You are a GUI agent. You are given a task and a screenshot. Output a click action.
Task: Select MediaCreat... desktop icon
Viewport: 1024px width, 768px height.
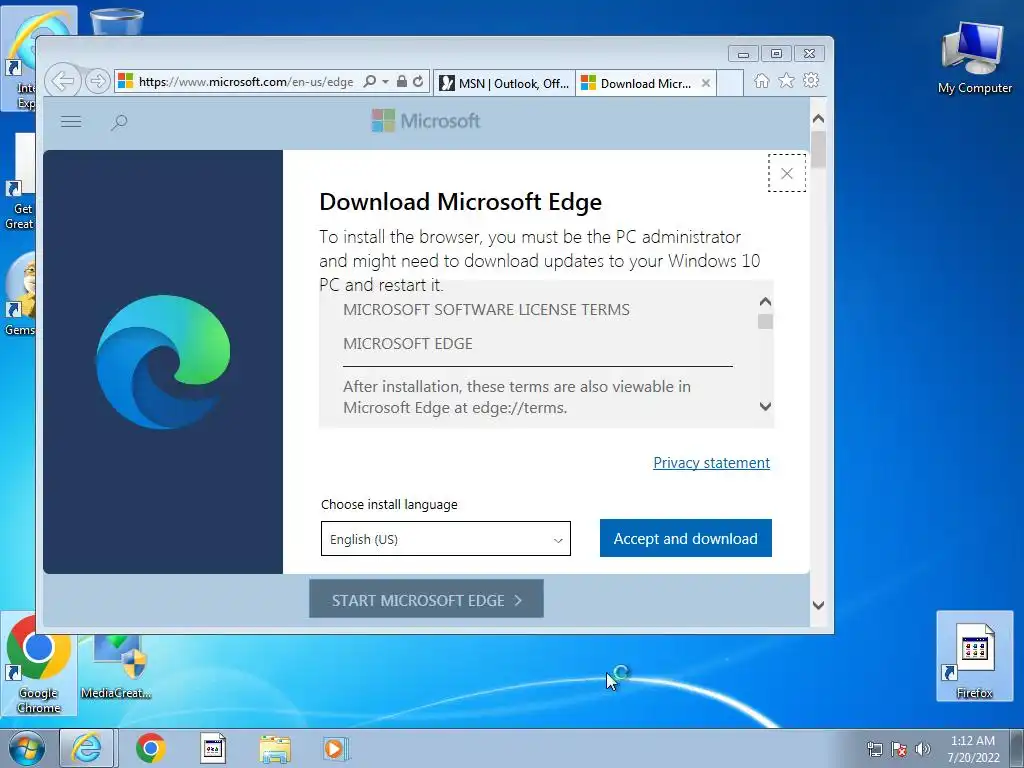point(116,664)
